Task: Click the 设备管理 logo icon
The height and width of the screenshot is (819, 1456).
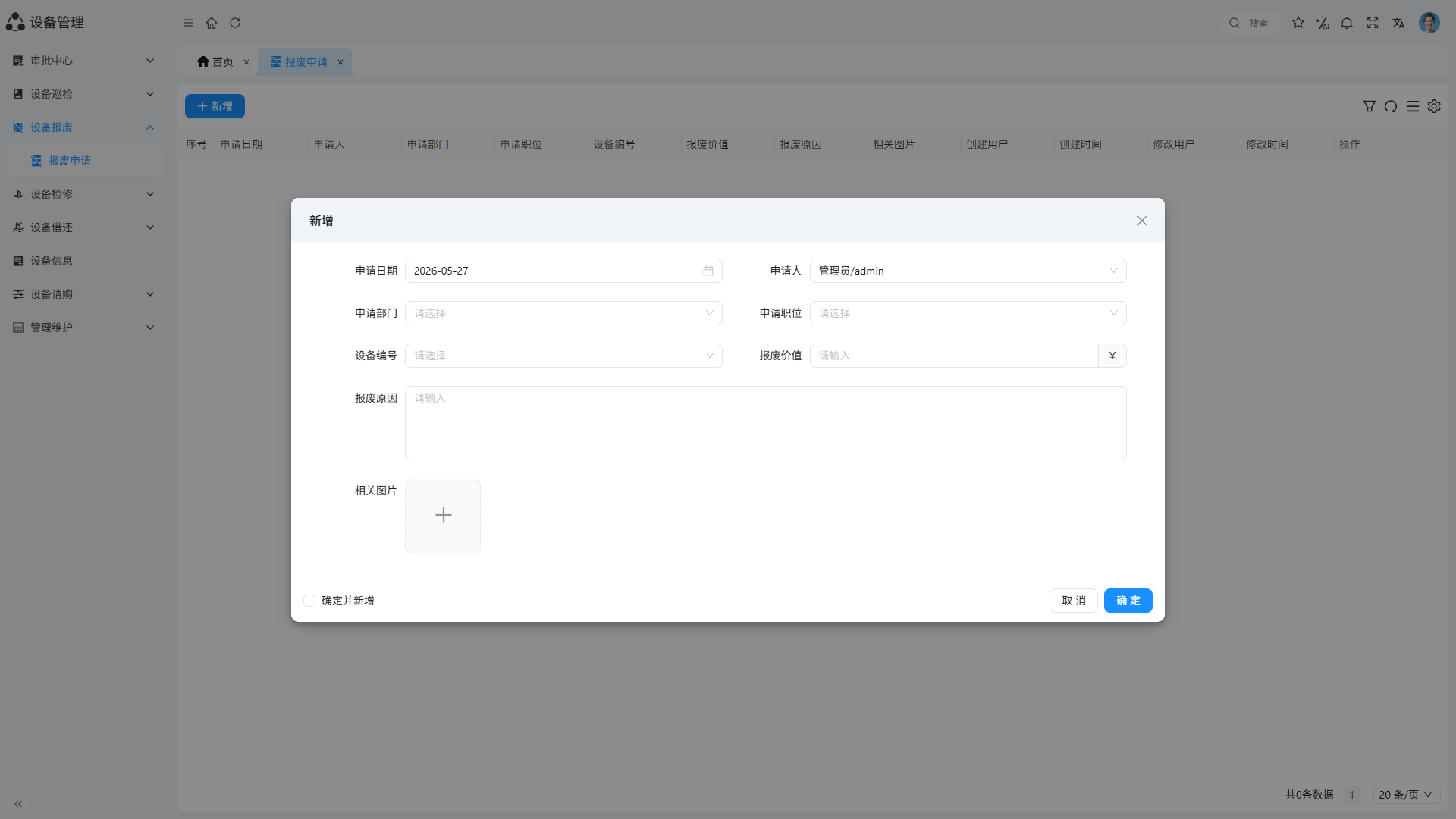Action: point(15,22)
